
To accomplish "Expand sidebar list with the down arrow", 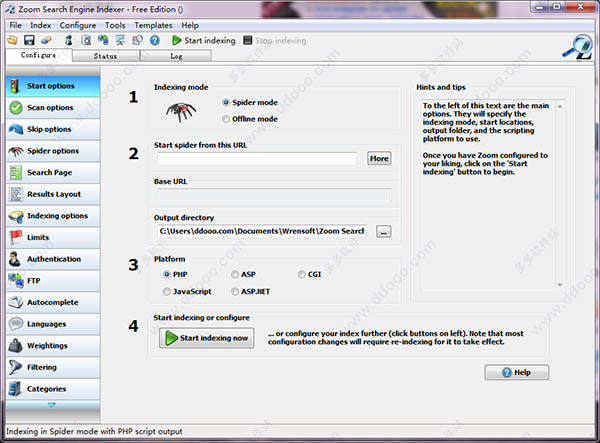I will [52, 405].
